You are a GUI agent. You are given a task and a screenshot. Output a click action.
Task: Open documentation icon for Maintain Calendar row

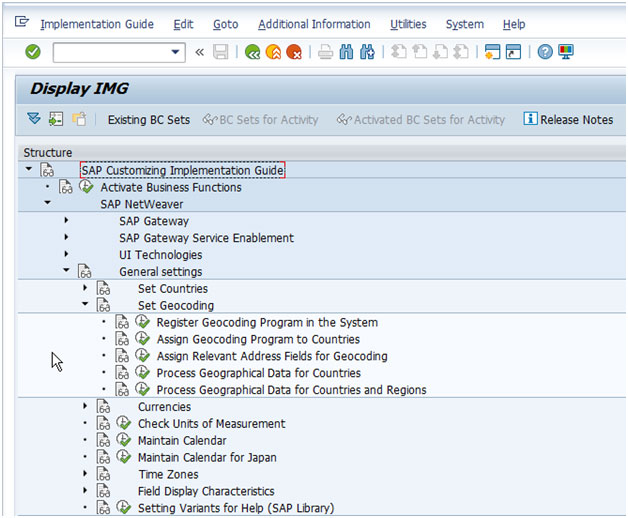pos(103,440)
